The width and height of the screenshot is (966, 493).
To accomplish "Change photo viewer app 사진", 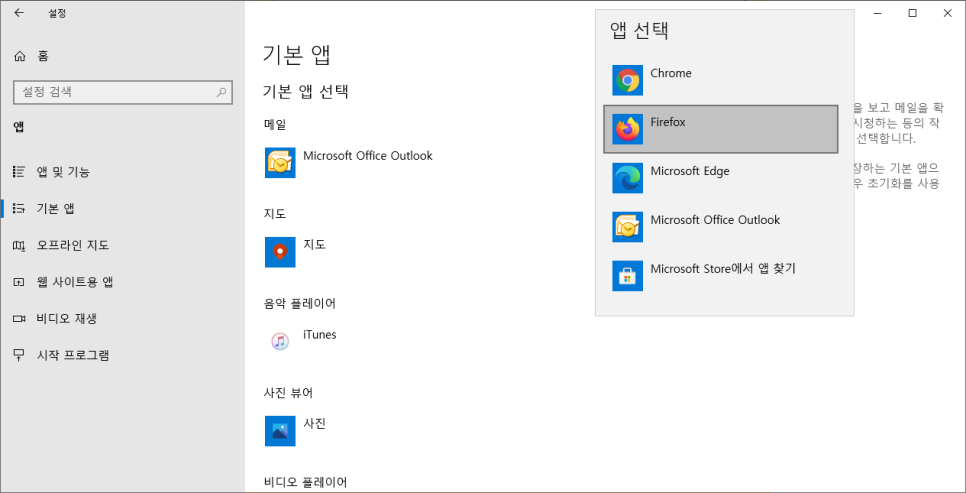I will (296, 431).
